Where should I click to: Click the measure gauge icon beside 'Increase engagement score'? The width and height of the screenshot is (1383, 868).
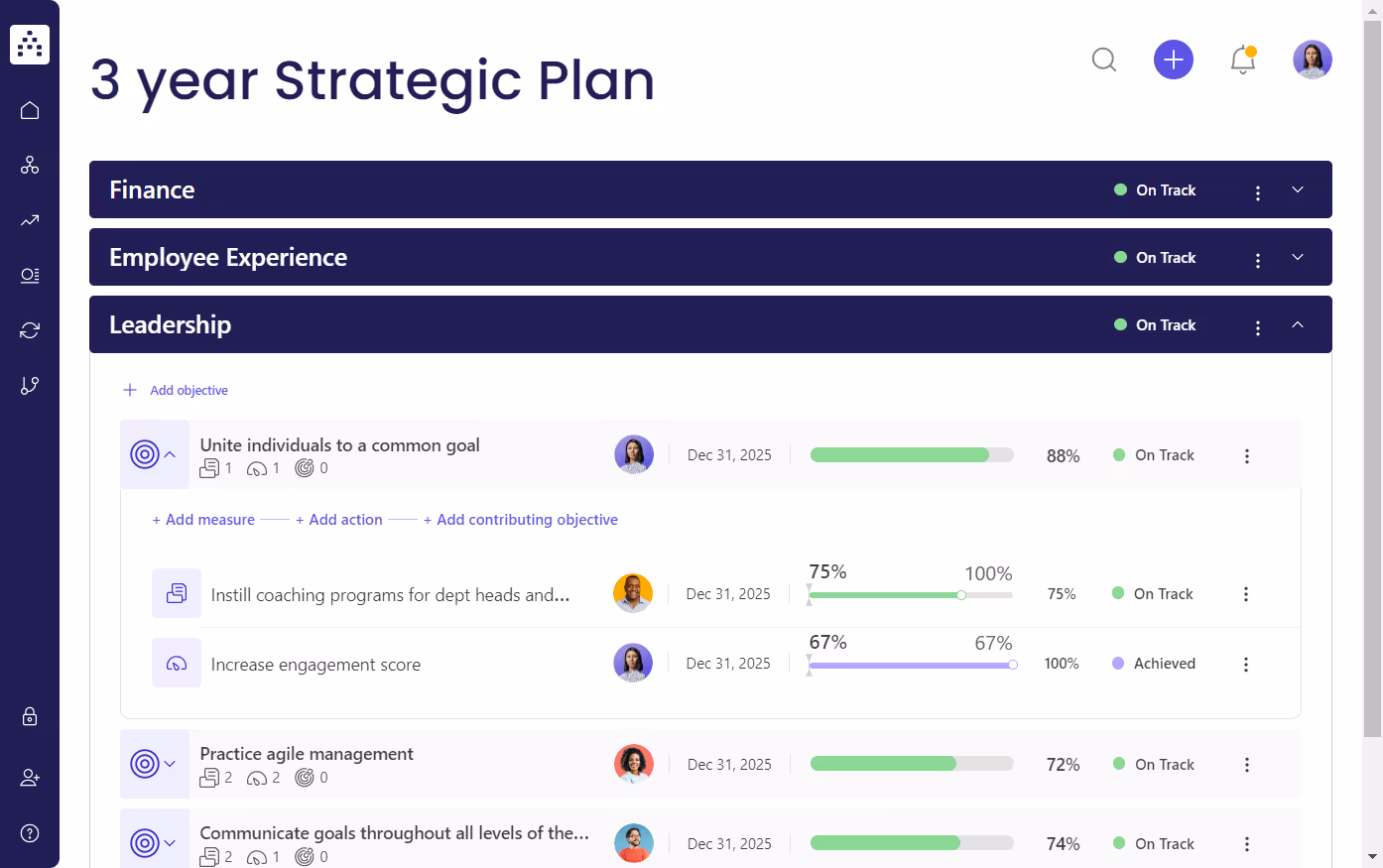tap(176, 663)
